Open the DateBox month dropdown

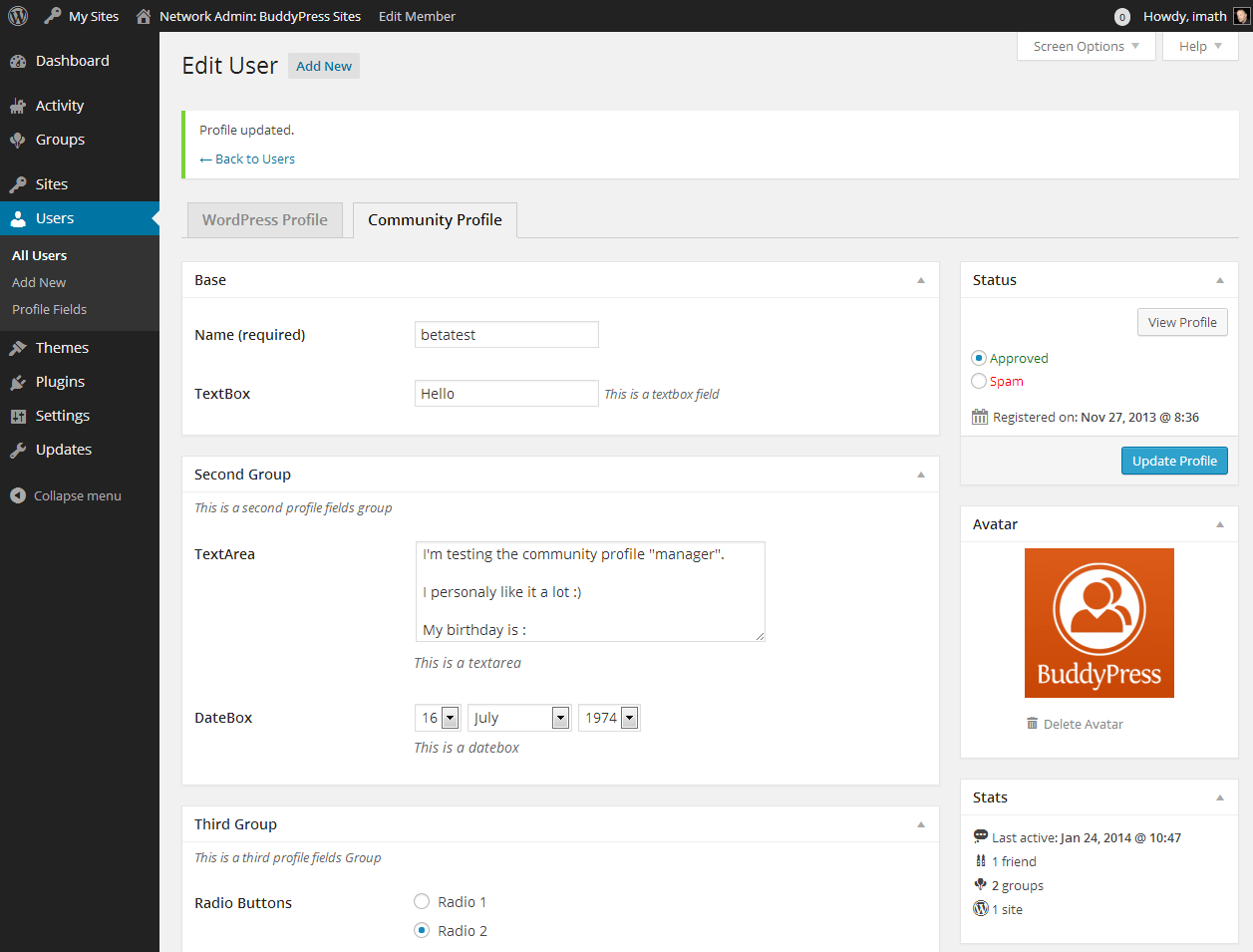[x=518, y=718]
